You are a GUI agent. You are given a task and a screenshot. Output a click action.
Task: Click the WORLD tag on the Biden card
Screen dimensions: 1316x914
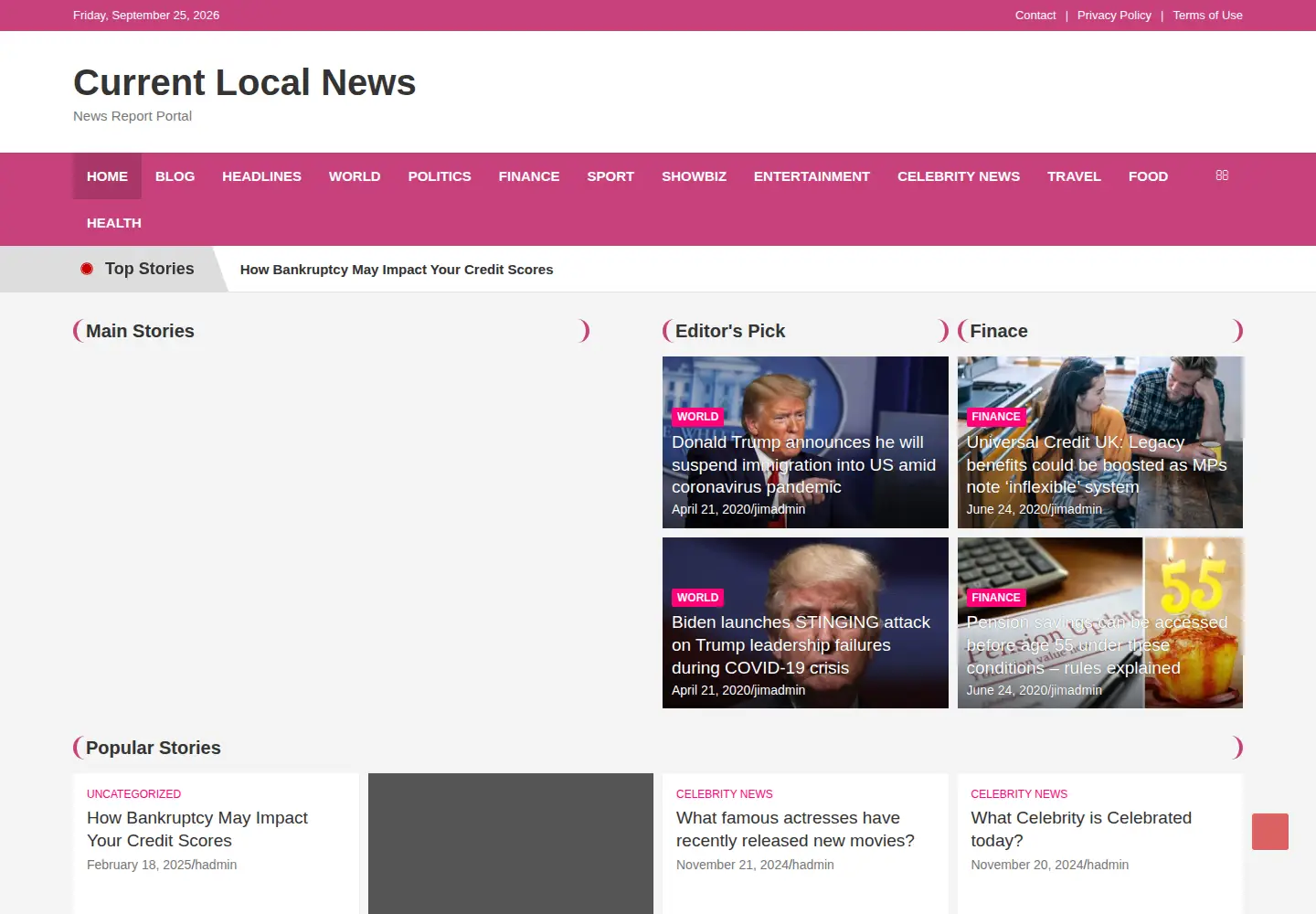698,598
